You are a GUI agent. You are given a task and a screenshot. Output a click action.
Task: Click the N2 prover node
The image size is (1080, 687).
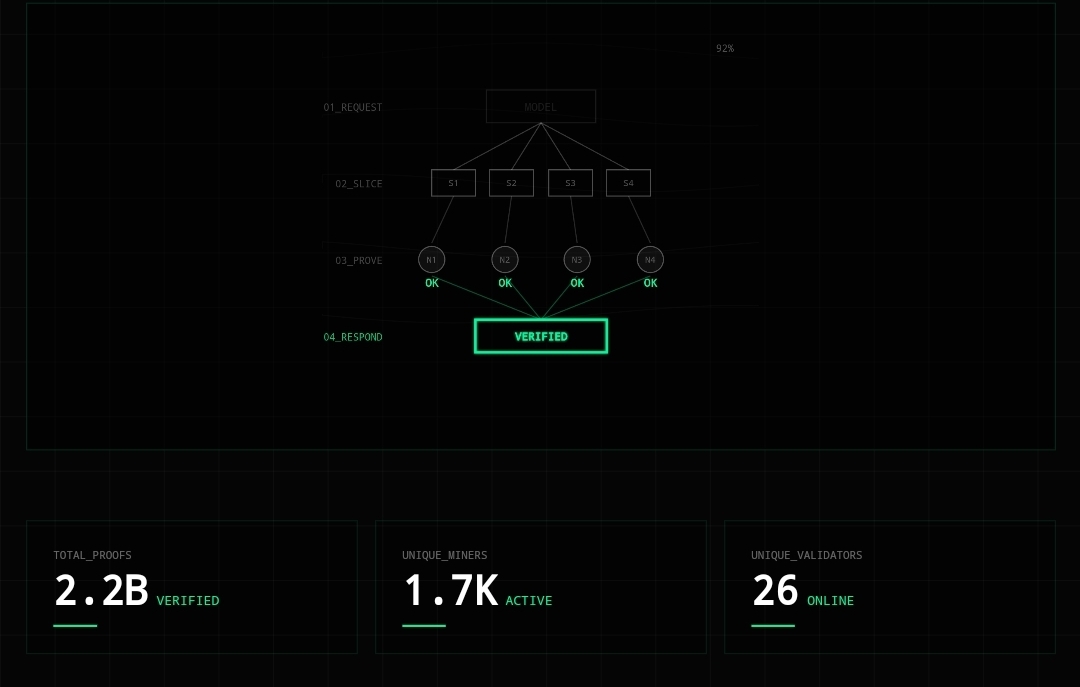[505, 260]
